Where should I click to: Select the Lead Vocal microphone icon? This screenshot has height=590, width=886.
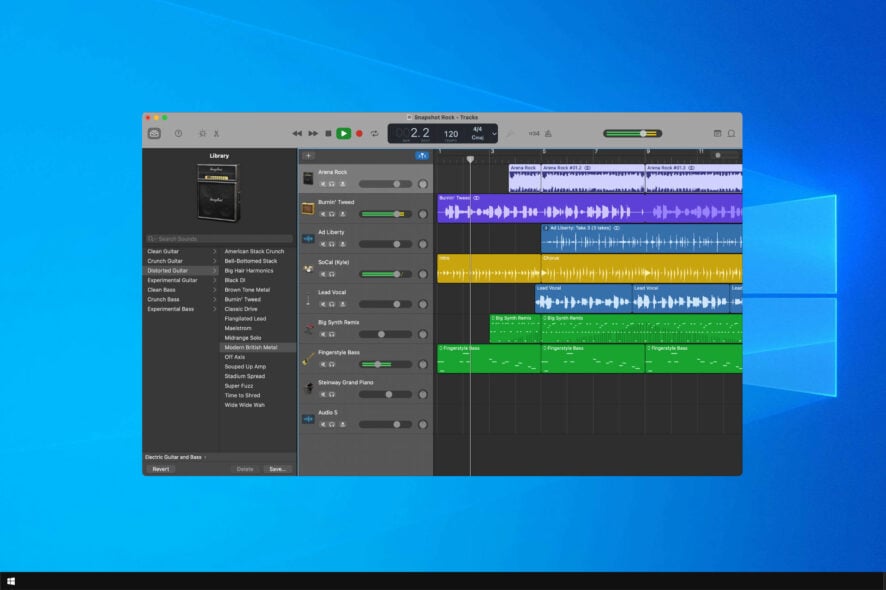(308, 299)
